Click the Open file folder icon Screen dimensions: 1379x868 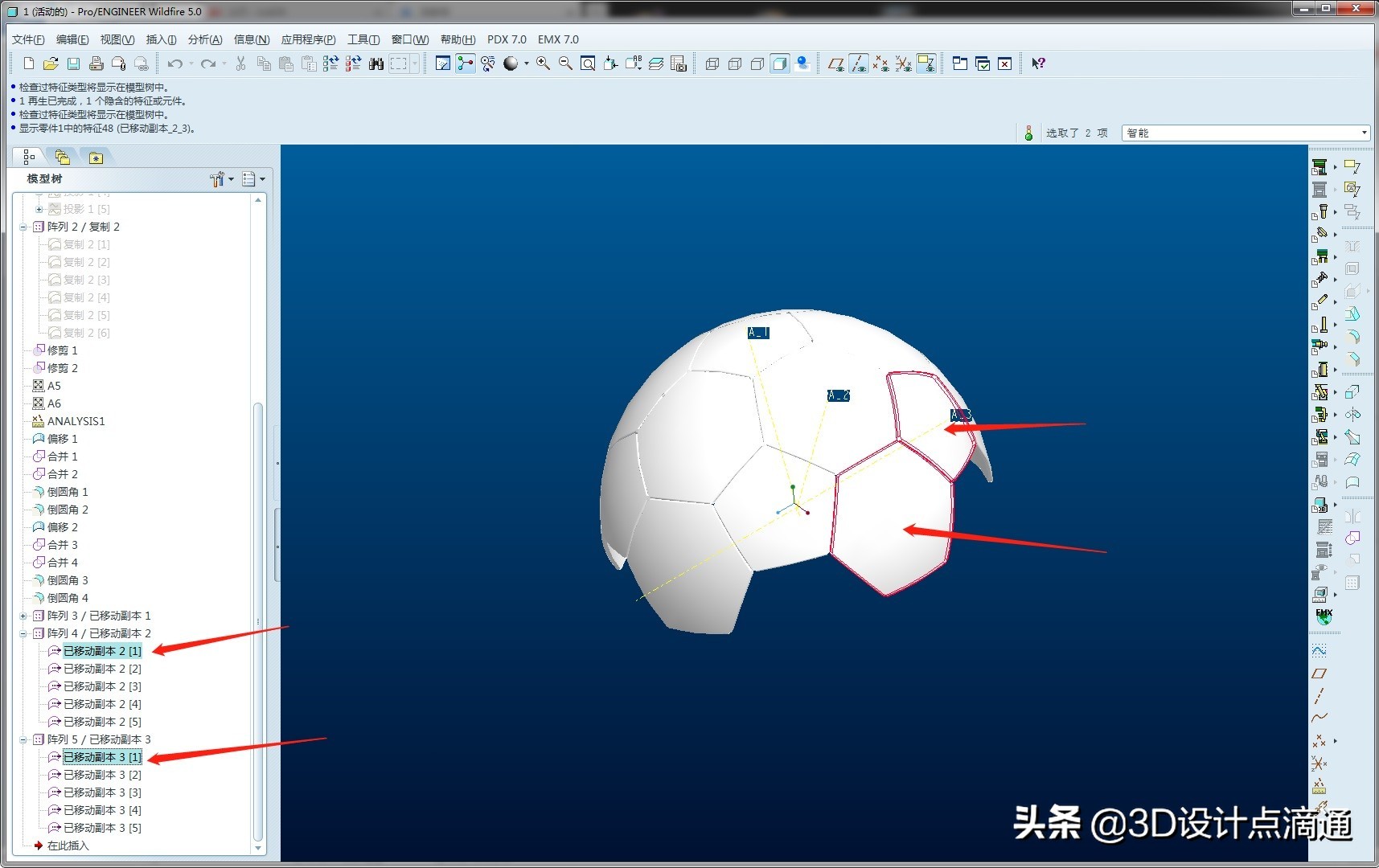click(51, 64)
